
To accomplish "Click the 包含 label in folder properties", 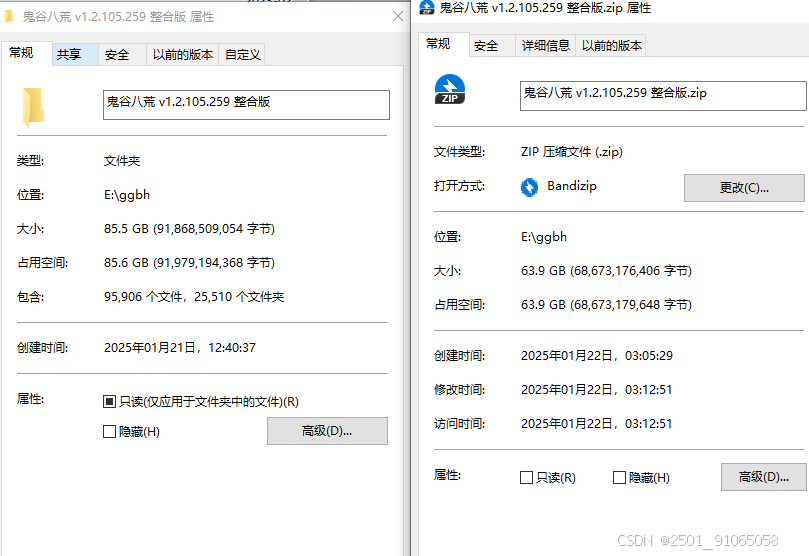I will (x=30, y=297).
